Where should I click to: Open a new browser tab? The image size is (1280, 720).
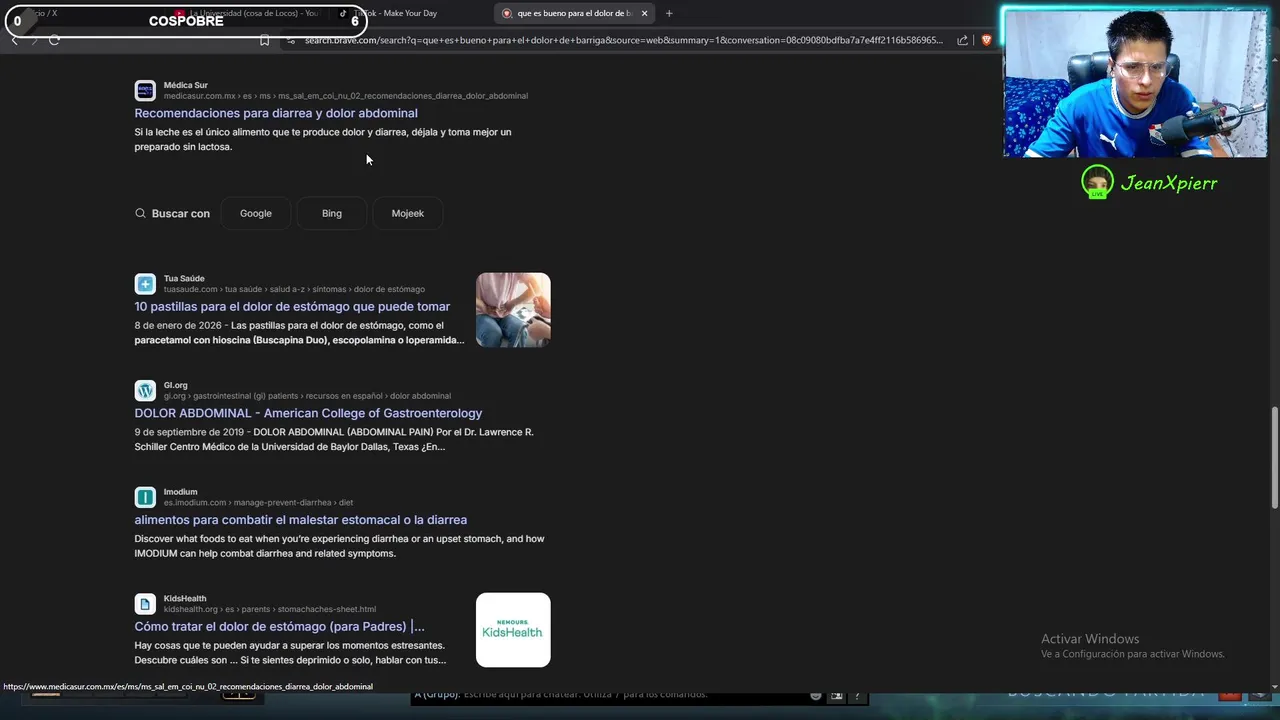coord(669,13)
